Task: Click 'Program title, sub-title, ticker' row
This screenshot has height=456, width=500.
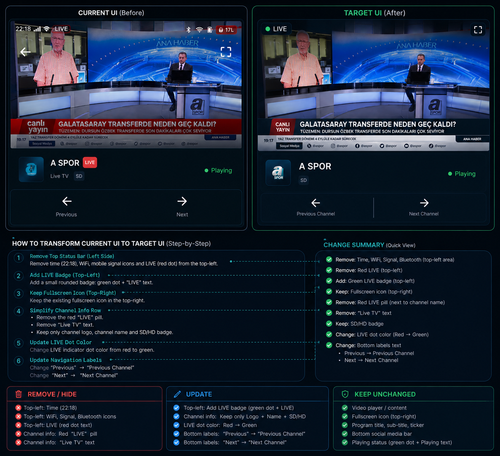Action: 388,425
